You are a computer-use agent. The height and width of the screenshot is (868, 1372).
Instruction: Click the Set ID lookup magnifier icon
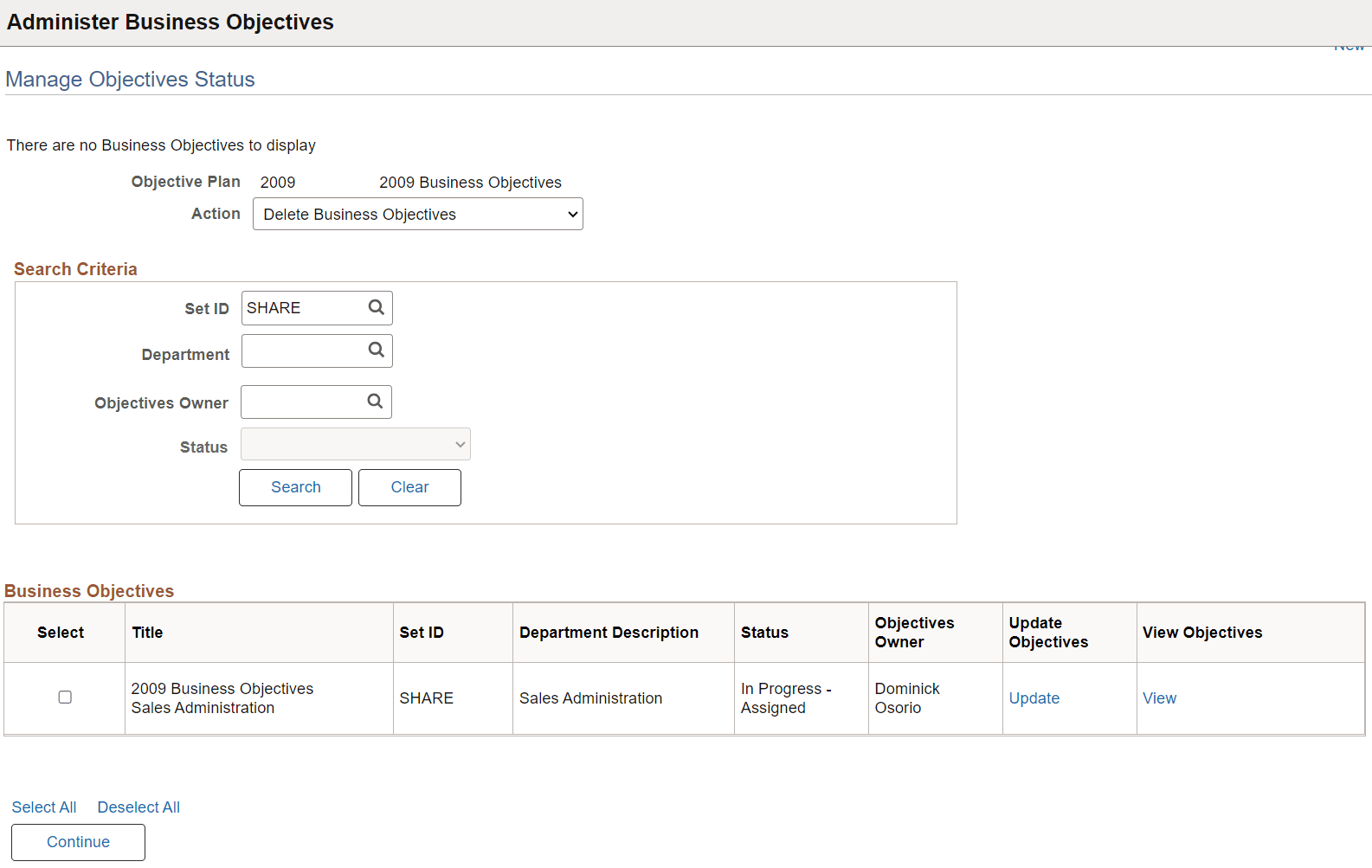376,307
